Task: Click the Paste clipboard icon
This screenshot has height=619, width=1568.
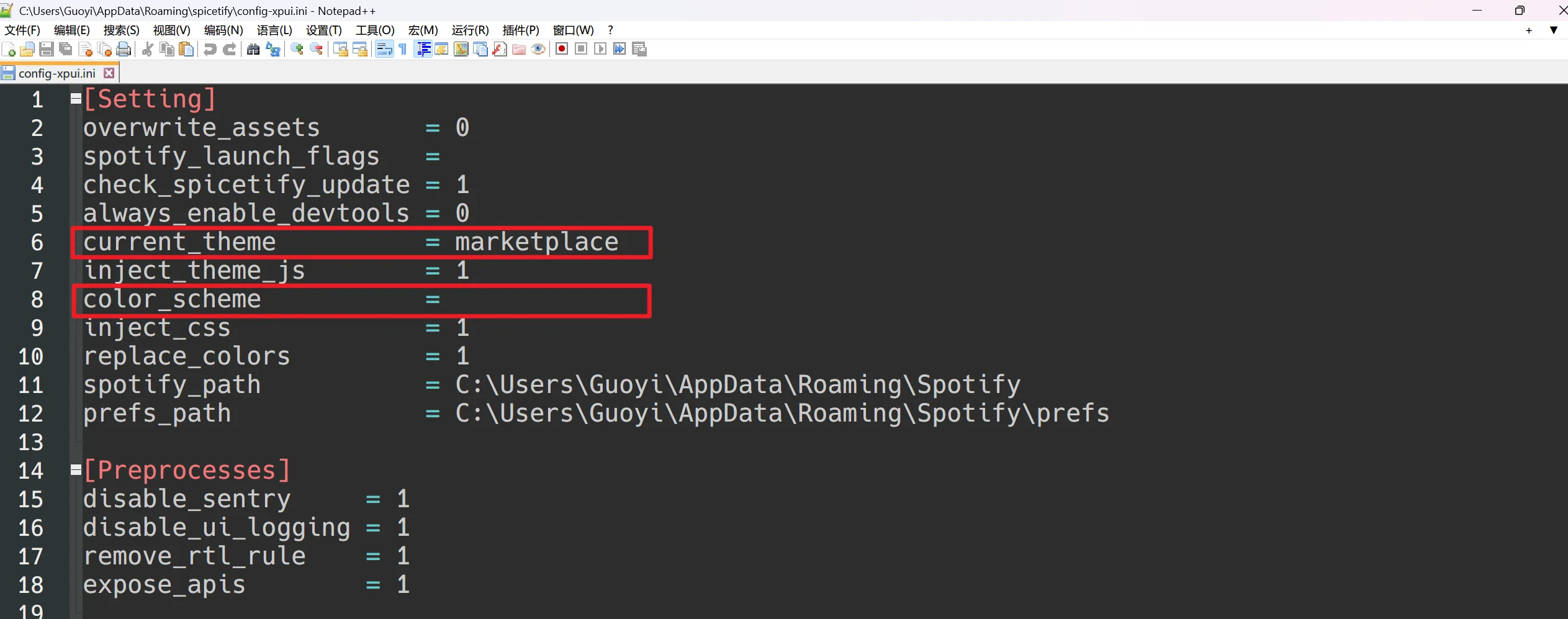Action: click(x=186, y=49)
